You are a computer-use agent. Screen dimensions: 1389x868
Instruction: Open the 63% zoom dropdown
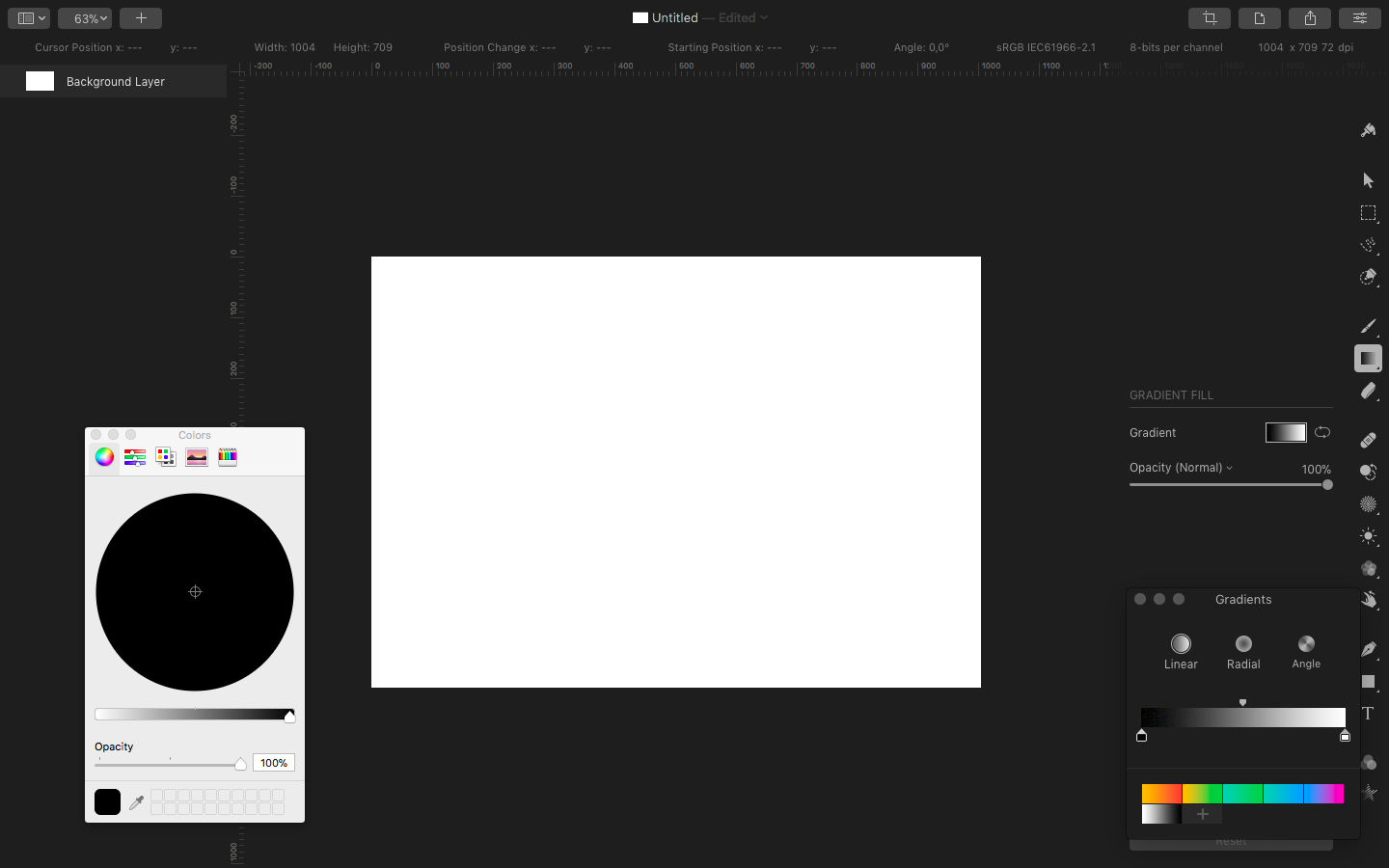click(x=85, y=18)
